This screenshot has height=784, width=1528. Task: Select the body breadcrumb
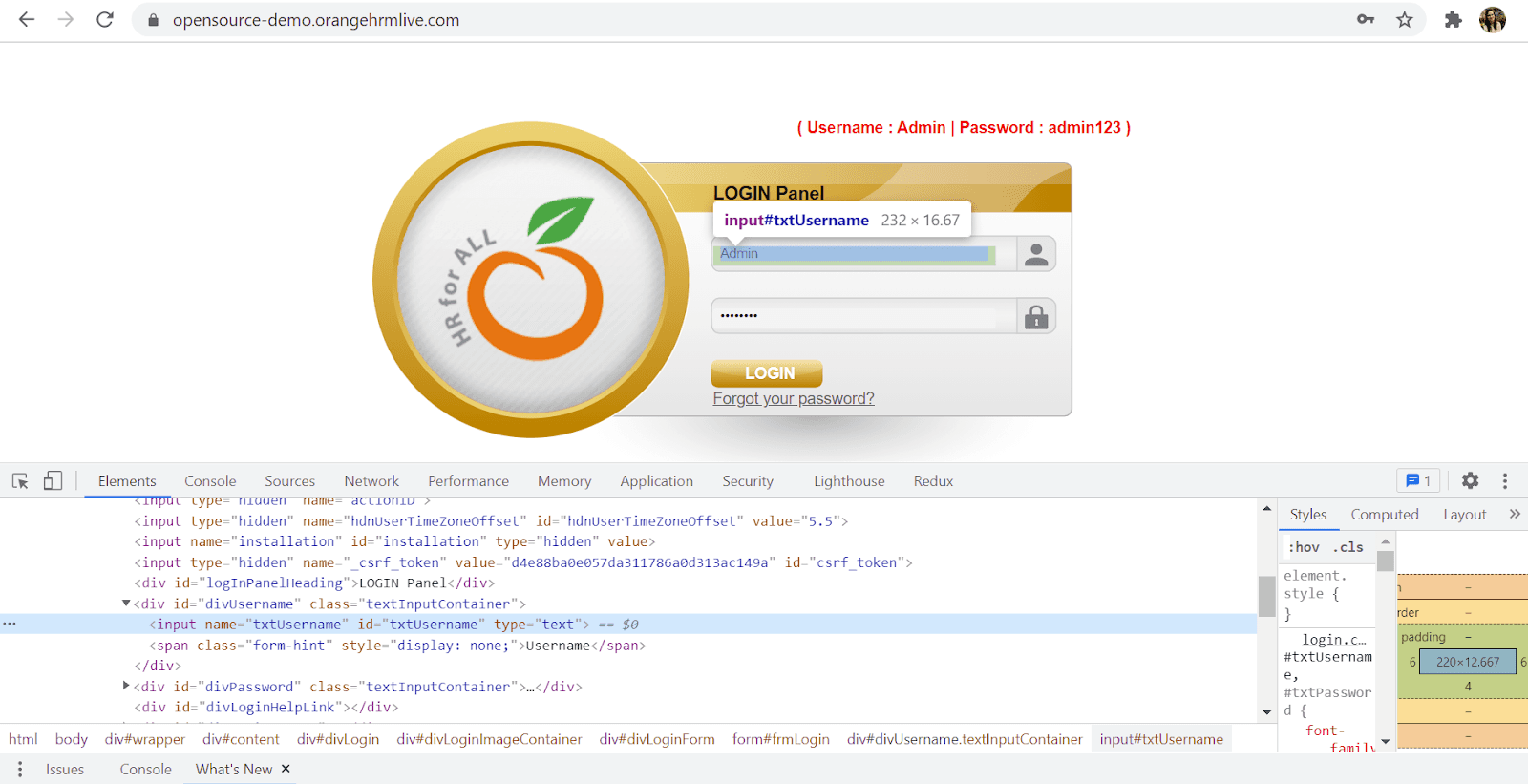pos(72,739)
